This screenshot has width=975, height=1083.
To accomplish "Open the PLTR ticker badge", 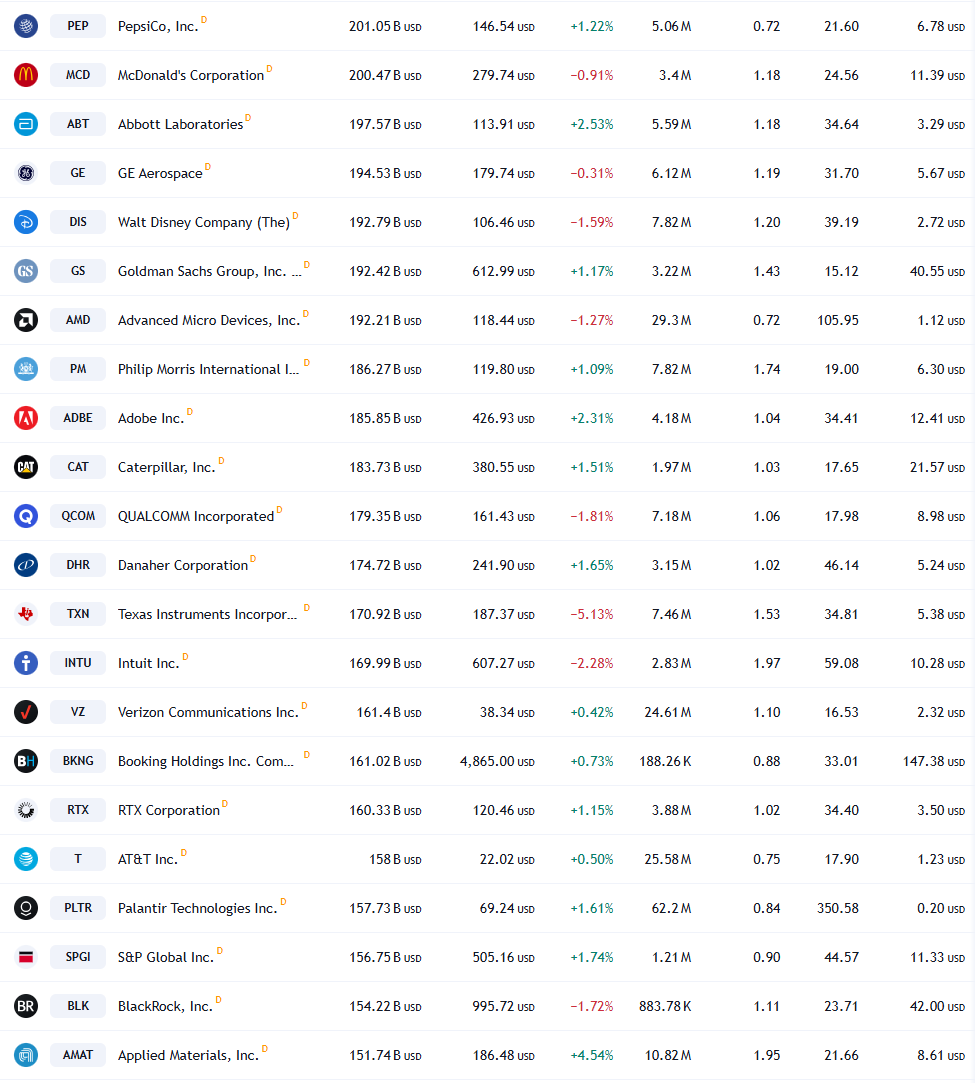I will click(78, 908).
